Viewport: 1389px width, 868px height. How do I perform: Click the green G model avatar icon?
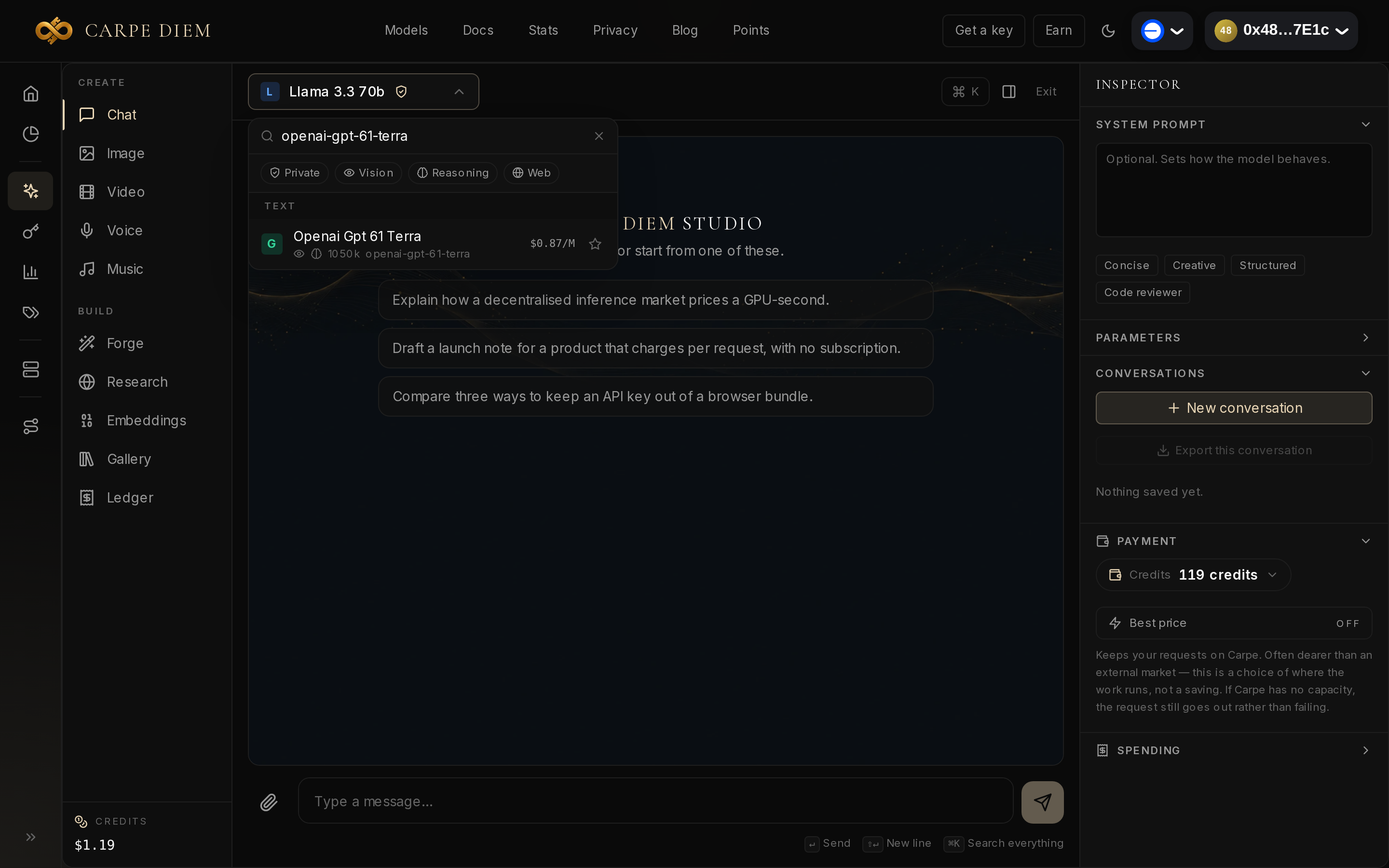pos(272,244)
